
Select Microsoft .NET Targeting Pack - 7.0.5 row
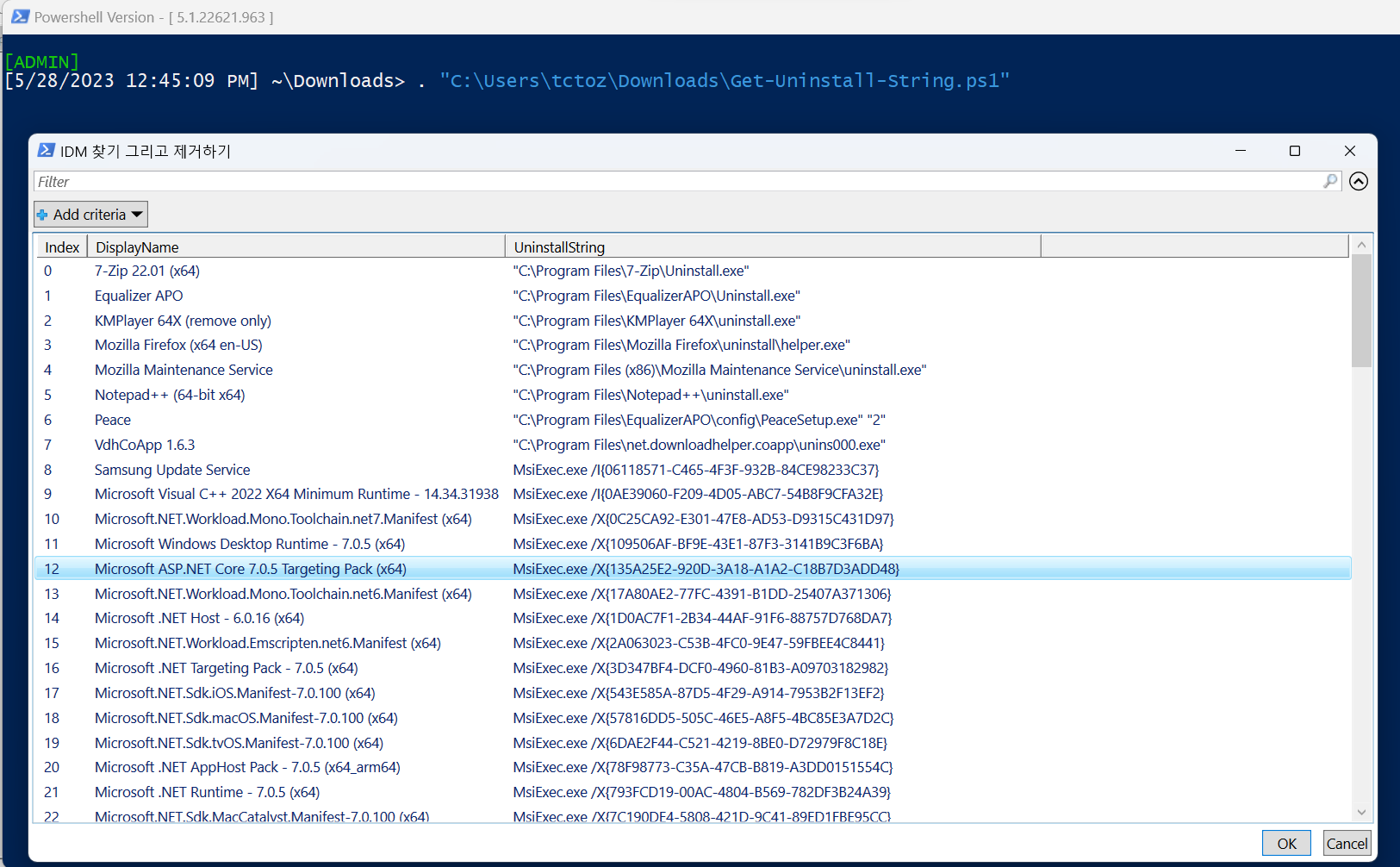coord(693,668)
